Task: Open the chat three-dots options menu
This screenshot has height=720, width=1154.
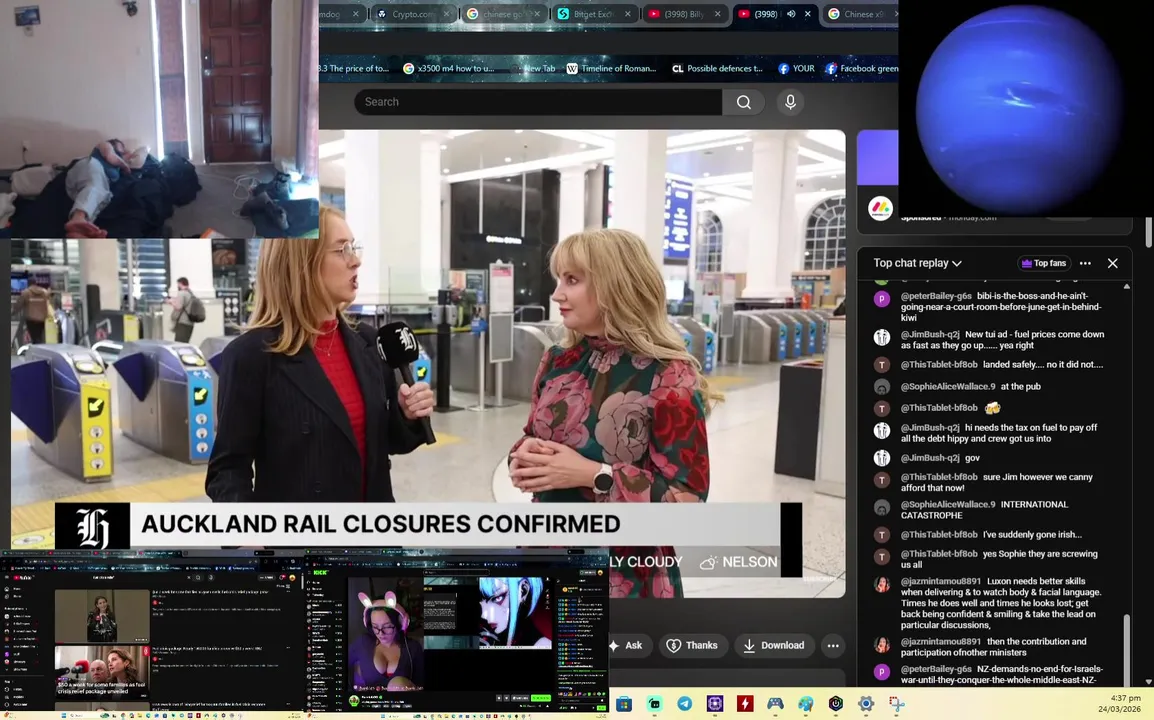Action: pos(1086,263)
